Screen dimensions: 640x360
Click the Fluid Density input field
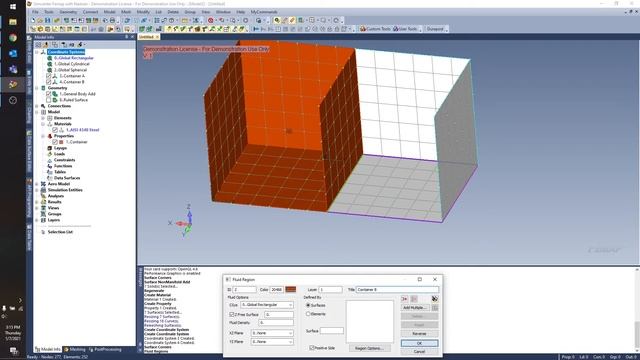point(276,322)
